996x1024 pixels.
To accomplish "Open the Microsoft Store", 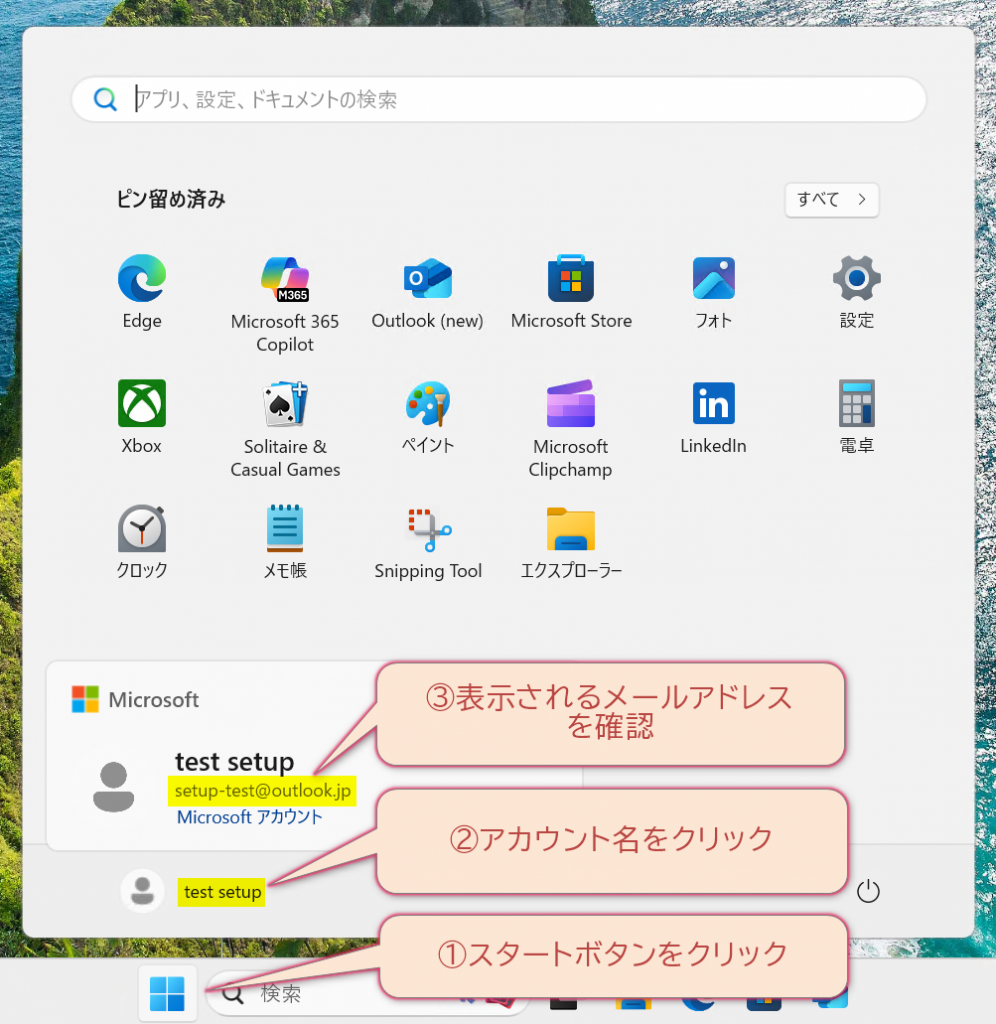I will click(x=570, y=279).
